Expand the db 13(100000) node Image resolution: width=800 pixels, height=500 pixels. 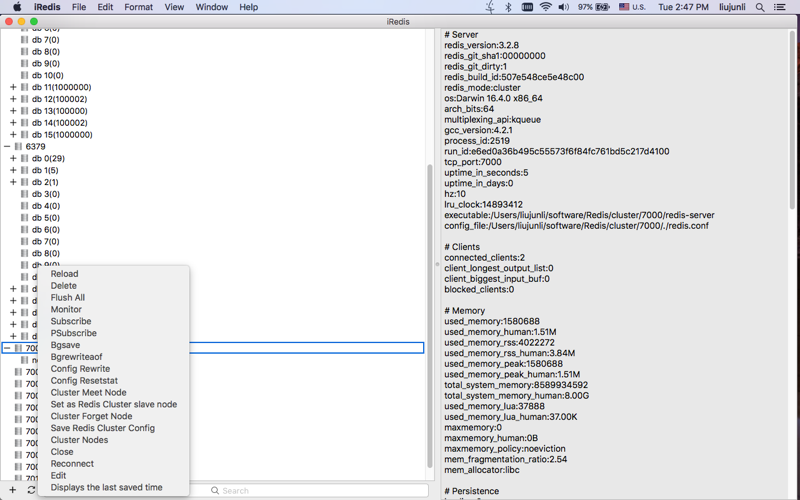(x=13, y=111)
